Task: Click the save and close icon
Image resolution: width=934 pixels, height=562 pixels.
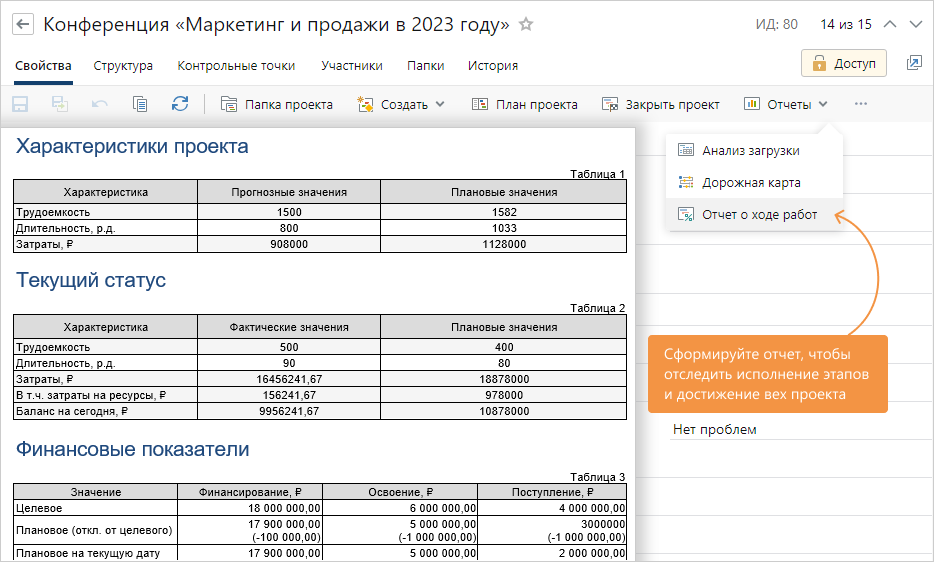Action: pyautogui.click(x=60, y=104)
